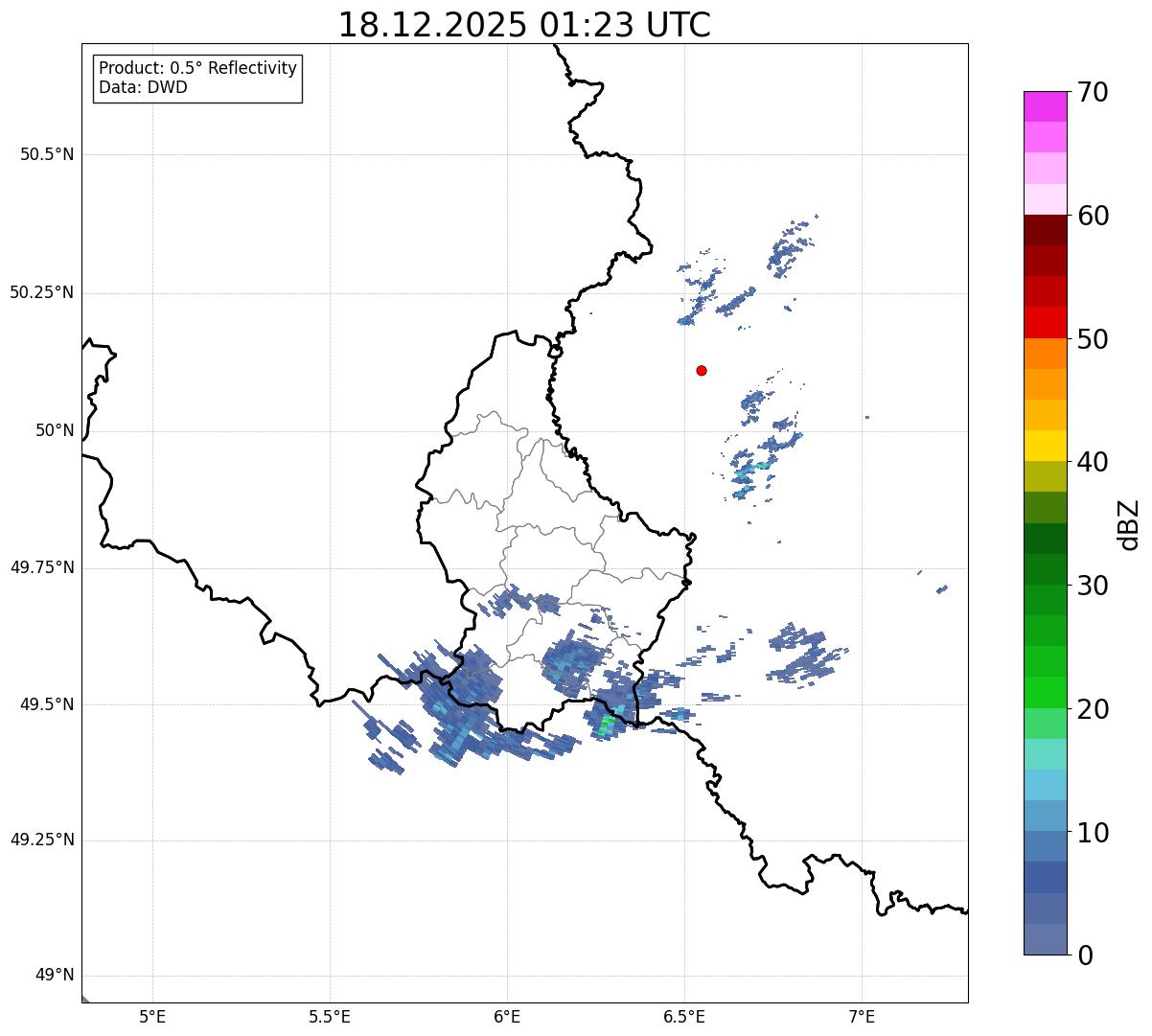Click the 5.5°E longitude label
Image resolution: width=1152 pixels, height=1036 pixels.
pyautogui.click(x=330, y=1017)
